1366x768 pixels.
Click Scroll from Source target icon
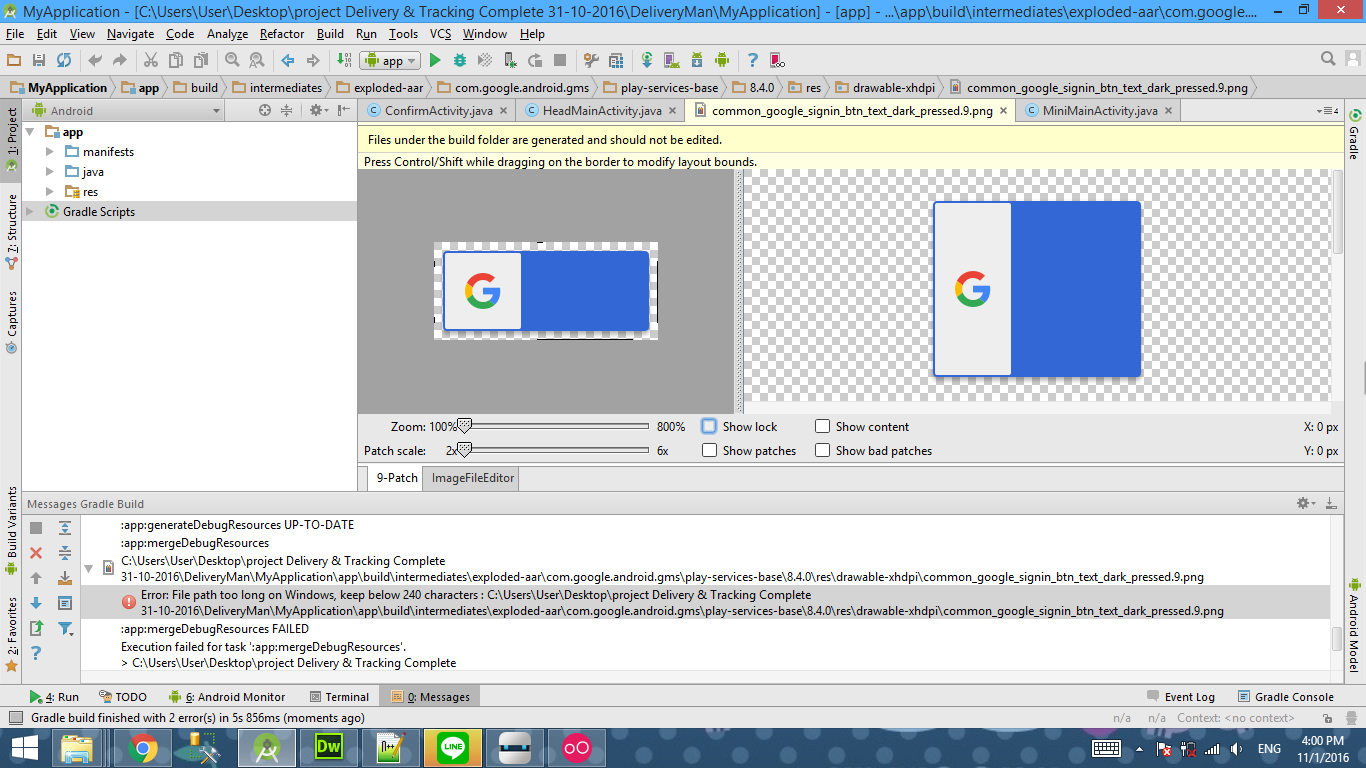click(265, 111)
